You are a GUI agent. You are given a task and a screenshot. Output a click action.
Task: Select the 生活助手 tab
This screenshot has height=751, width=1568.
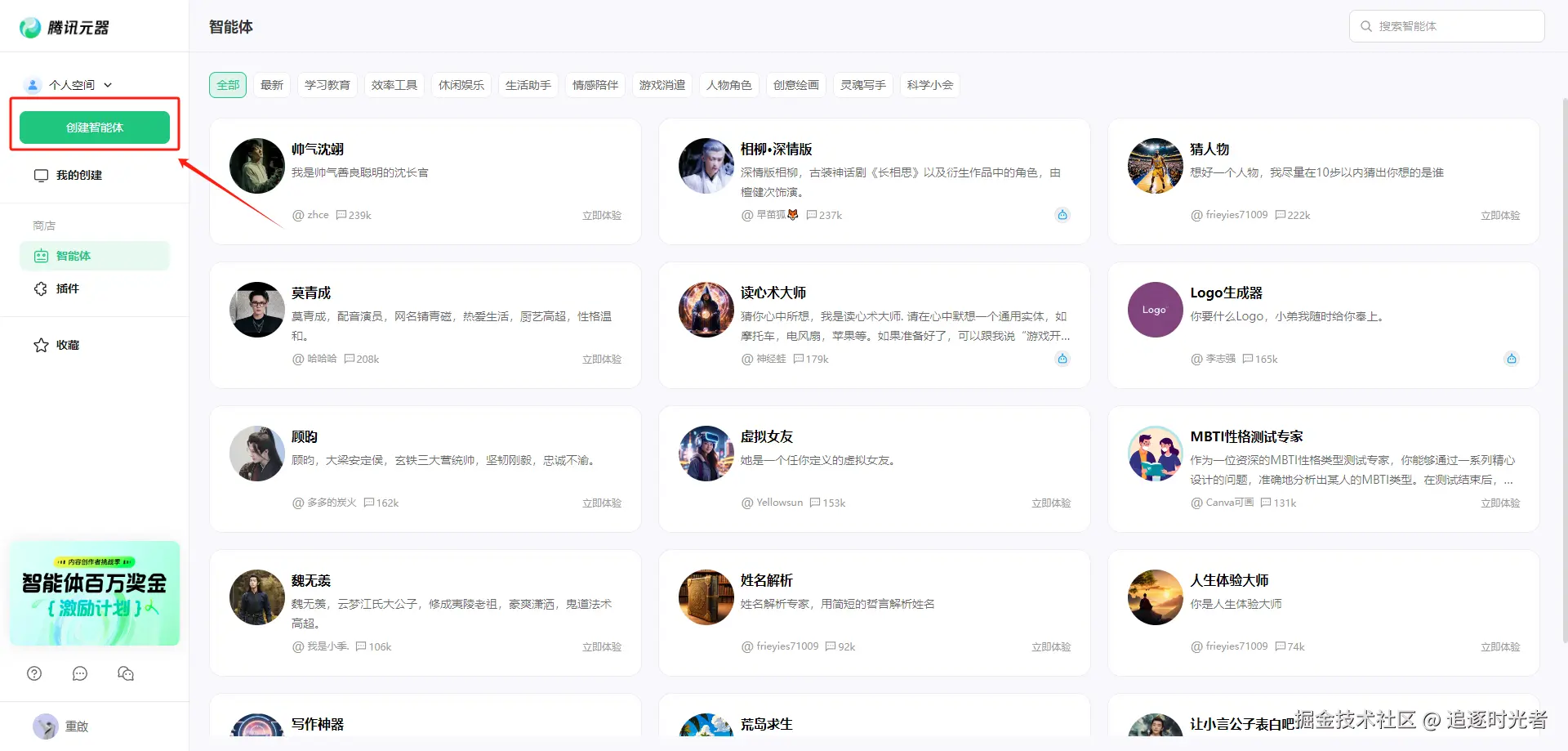click(528, 85)
